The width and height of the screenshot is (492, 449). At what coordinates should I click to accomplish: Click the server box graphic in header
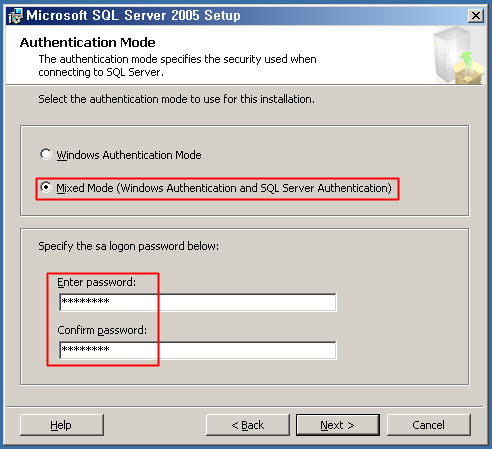(459, 55)
